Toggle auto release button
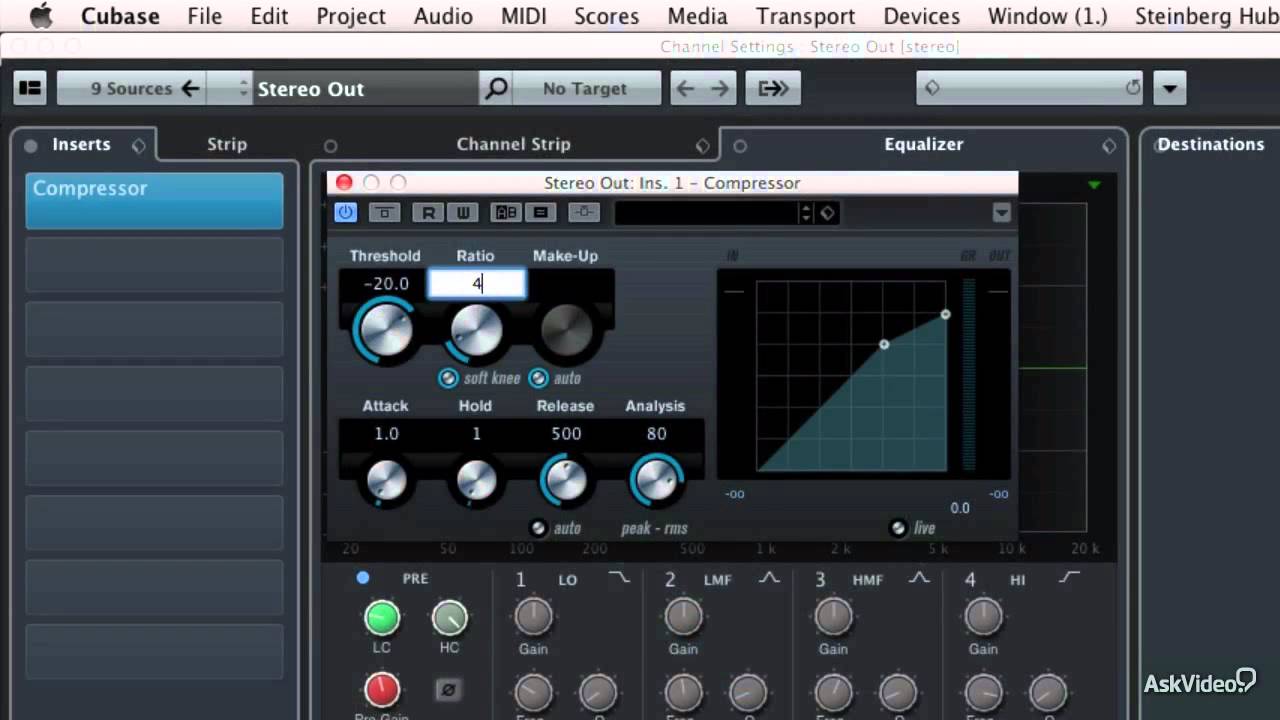Screen dimensions: 1280x720 (538, 528)
